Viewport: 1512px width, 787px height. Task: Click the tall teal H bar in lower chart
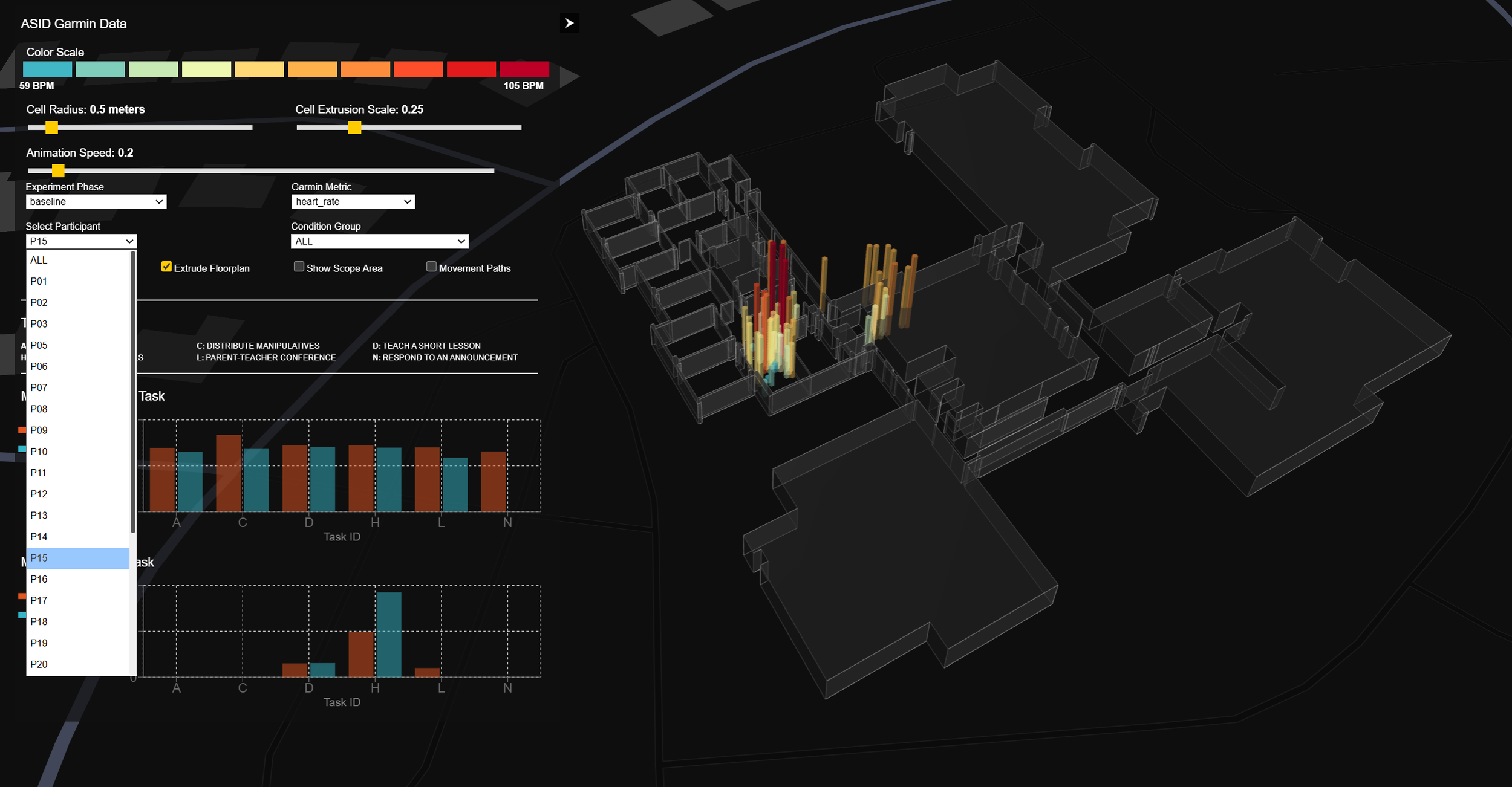tap(388, 635)
